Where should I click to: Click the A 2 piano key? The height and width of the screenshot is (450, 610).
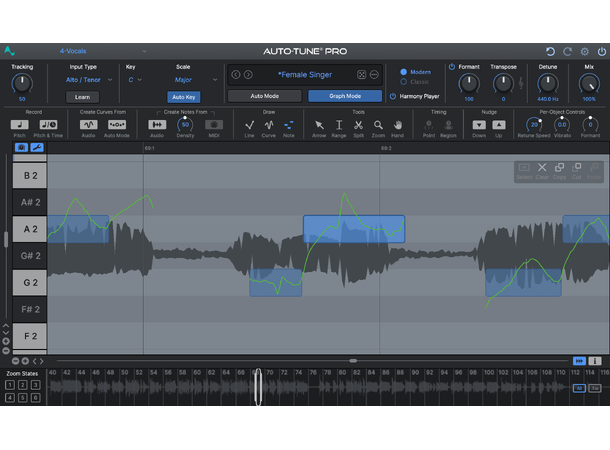30,229
